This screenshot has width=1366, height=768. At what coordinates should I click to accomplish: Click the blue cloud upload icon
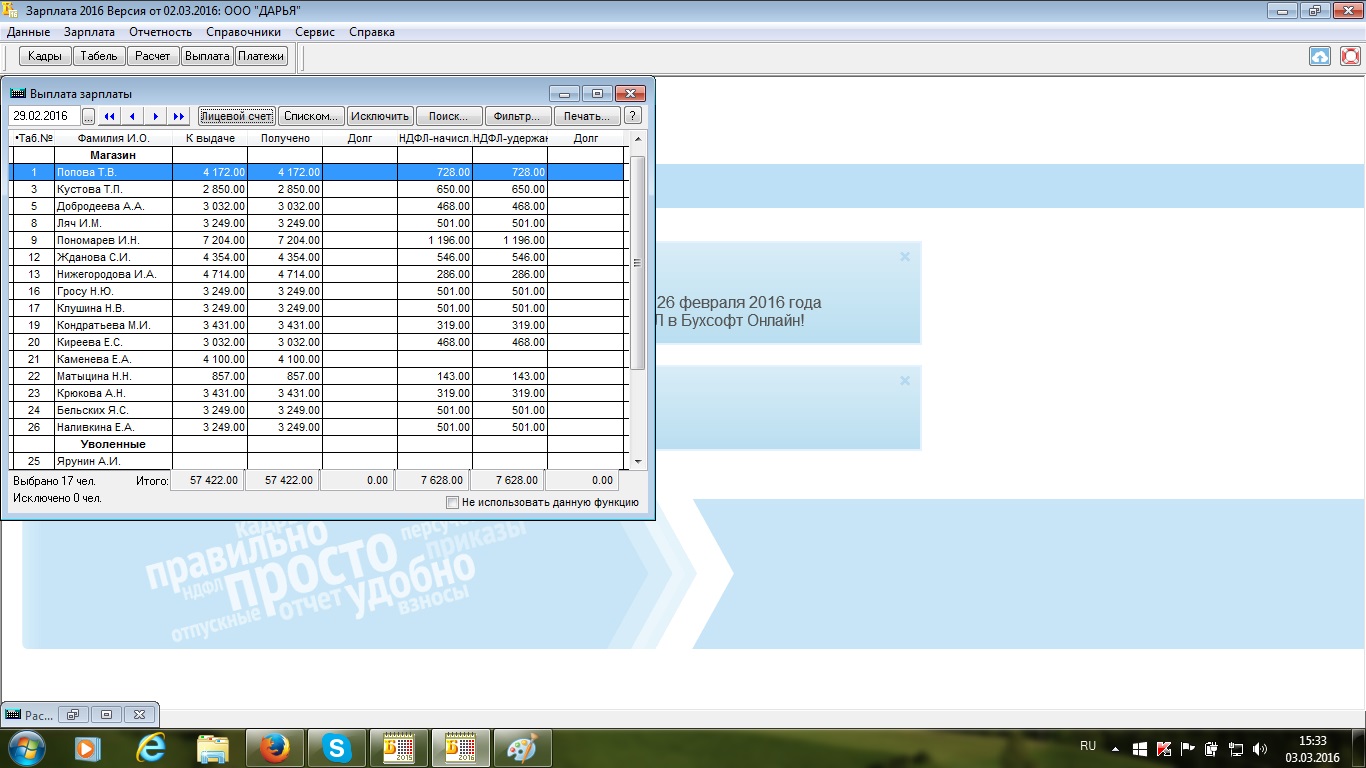click(x=1320, y=56)
